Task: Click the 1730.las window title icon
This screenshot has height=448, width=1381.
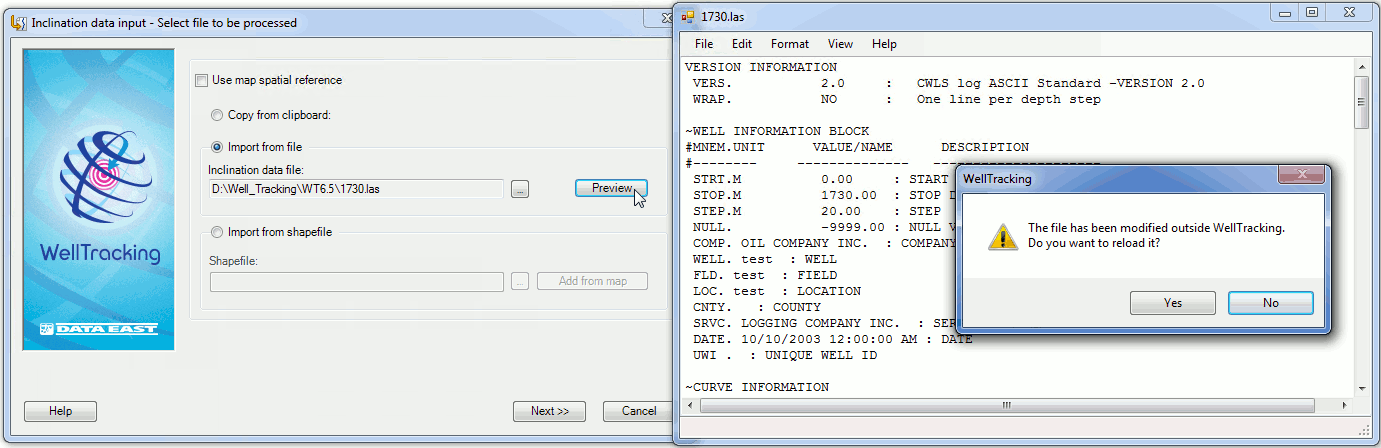Action: [687, 17]
